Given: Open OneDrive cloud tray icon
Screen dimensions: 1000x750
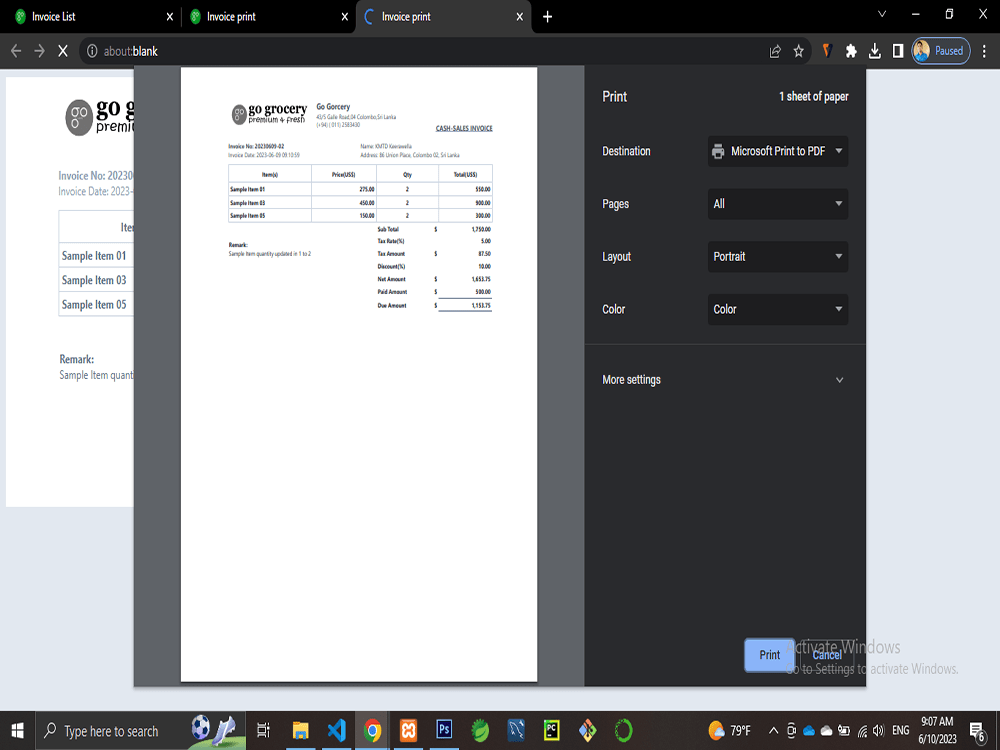Looking at the screenshot, I should (809, 731).
